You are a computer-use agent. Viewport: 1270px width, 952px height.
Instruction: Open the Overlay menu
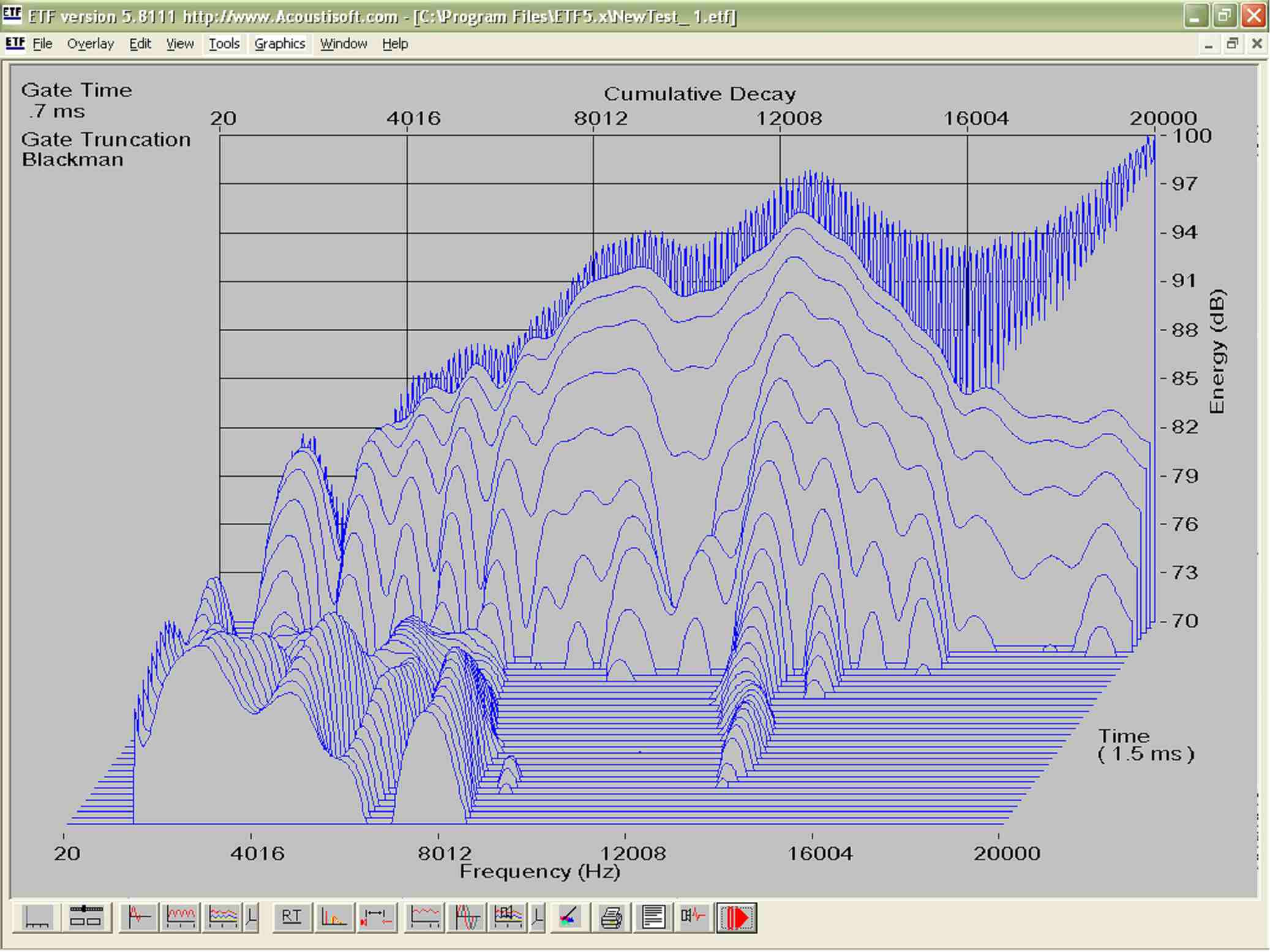pos(91,44)
